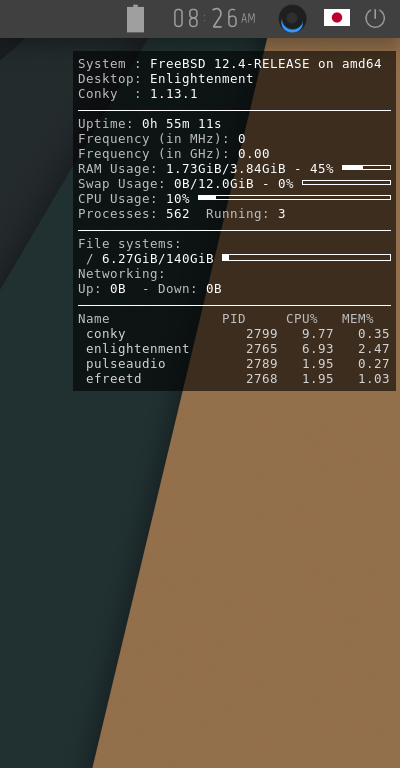Click the Name column header
The height and width of the screenshot is (768, 400).
pyautogui.click(x=94, y=319)
